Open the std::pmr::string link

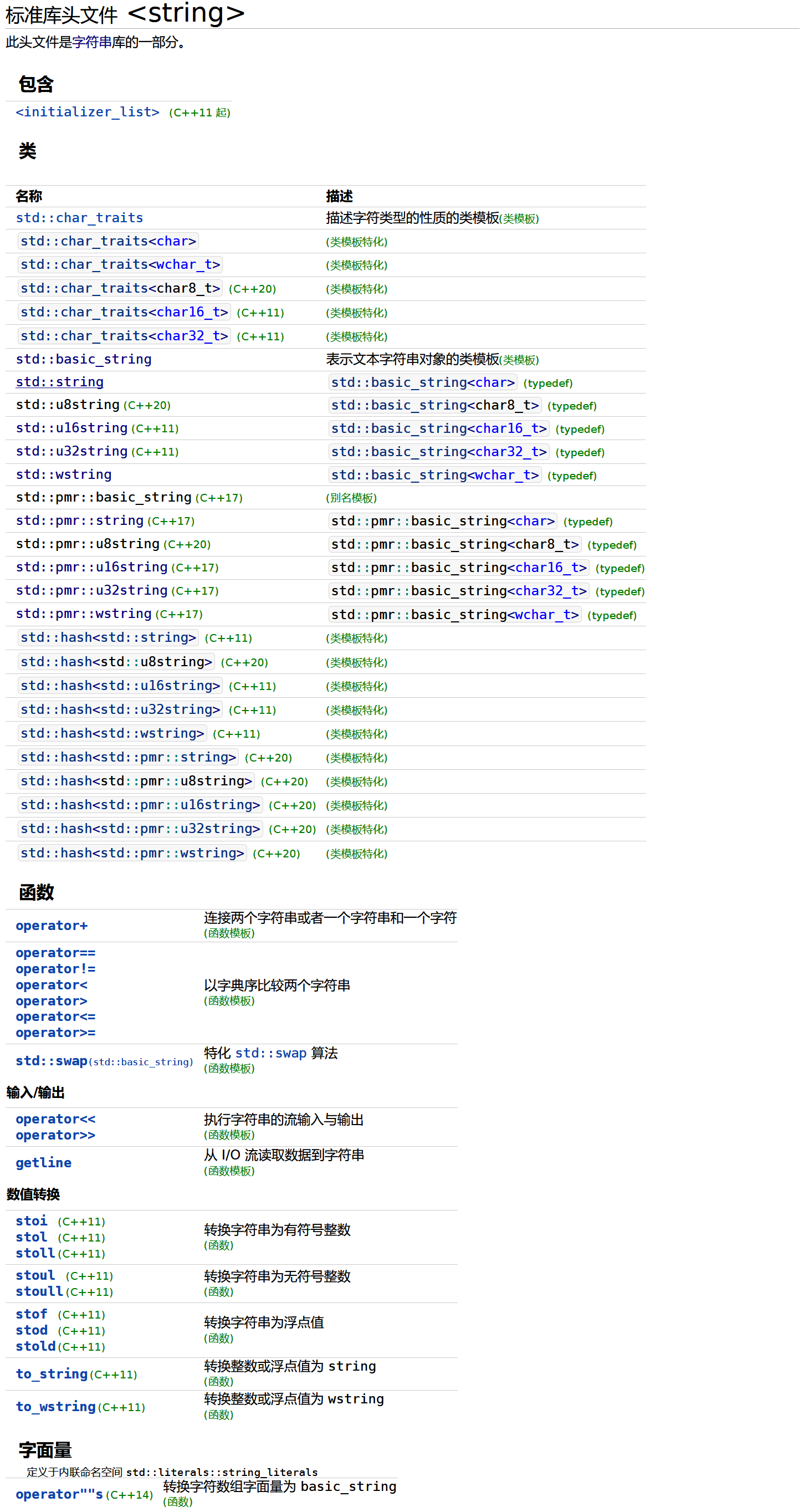[80, 520]
